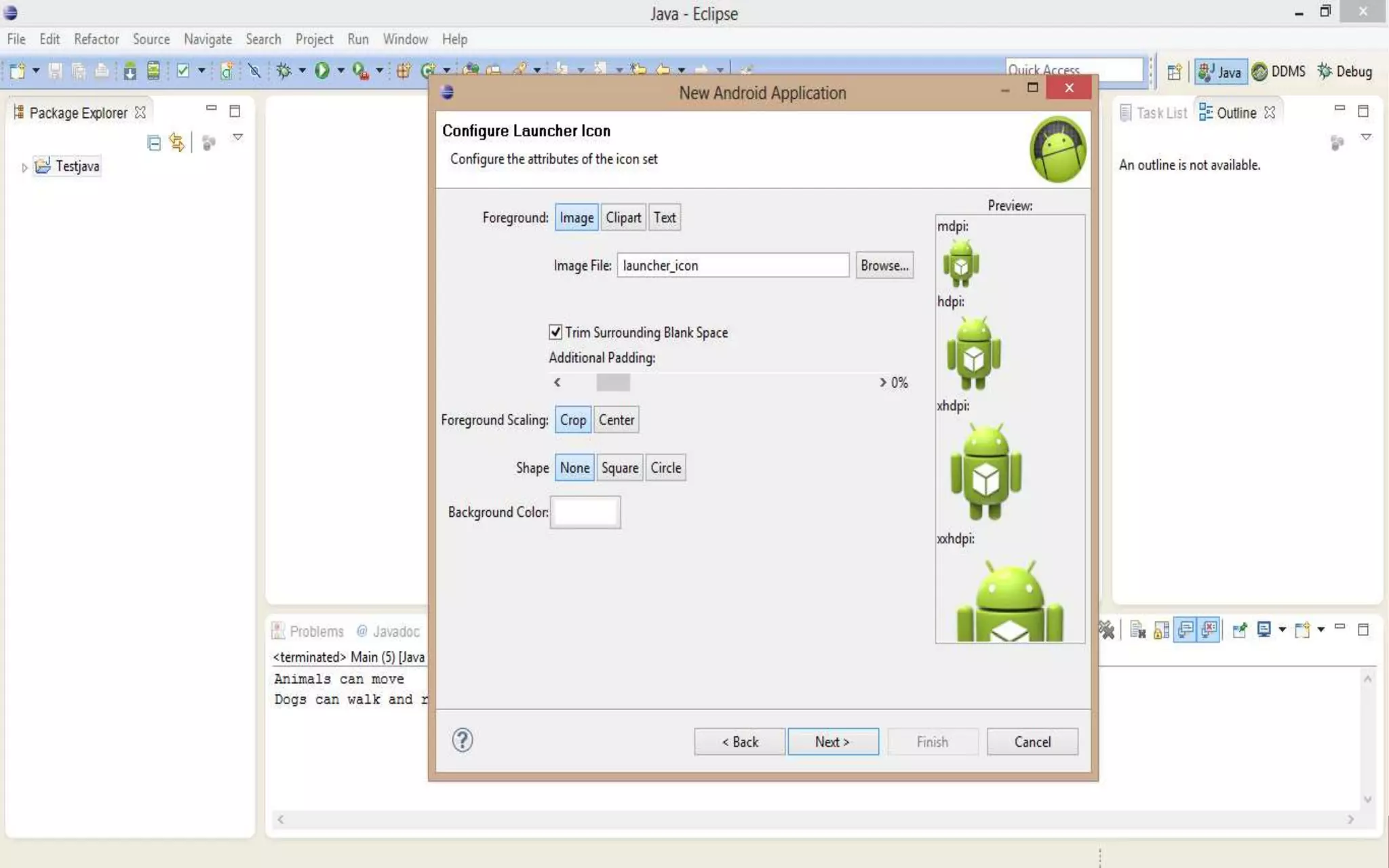Switch to the Debug perspective
The height and width of the screenshot is (868, 1389).
1345,72
